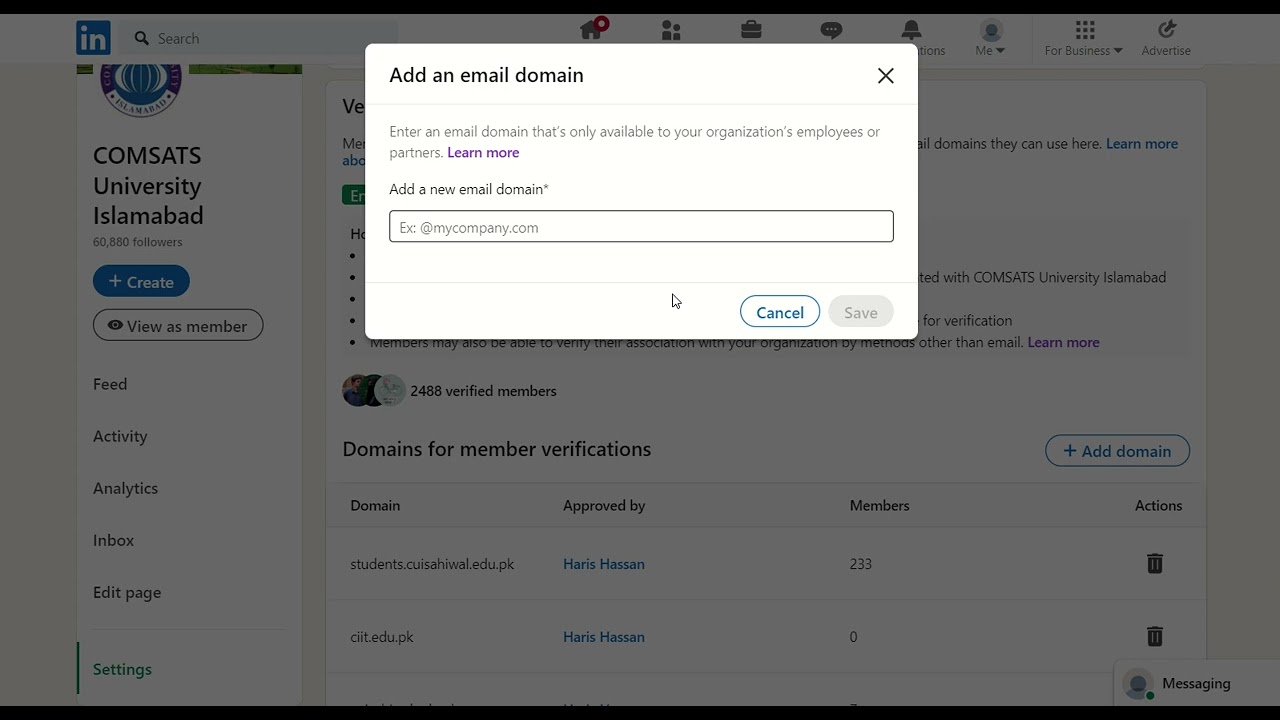The height and width of the screenshot is (720, 1280).
Task: Click 60,880 followers text
Action: click(x=138, y=242)
